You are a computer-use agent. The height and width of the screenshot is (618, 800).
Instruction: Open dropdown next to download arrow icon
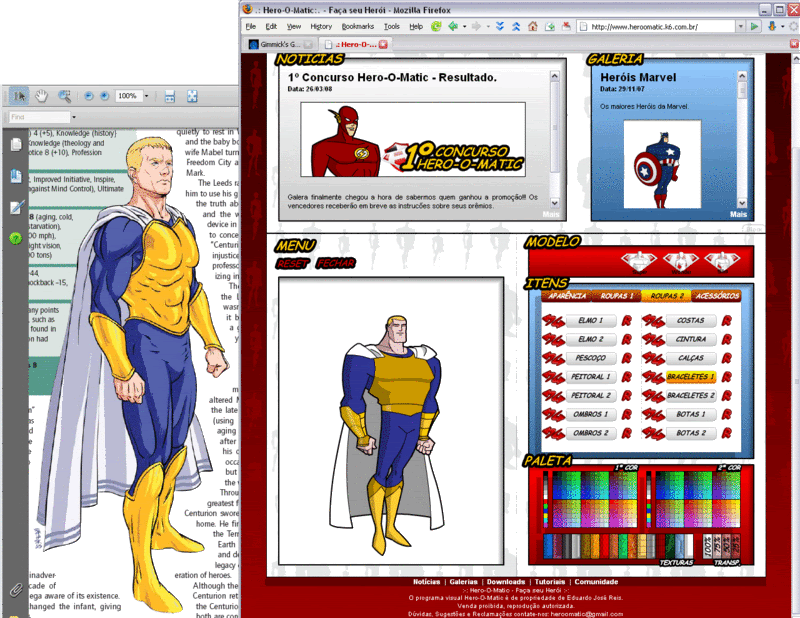click(782, 27)
